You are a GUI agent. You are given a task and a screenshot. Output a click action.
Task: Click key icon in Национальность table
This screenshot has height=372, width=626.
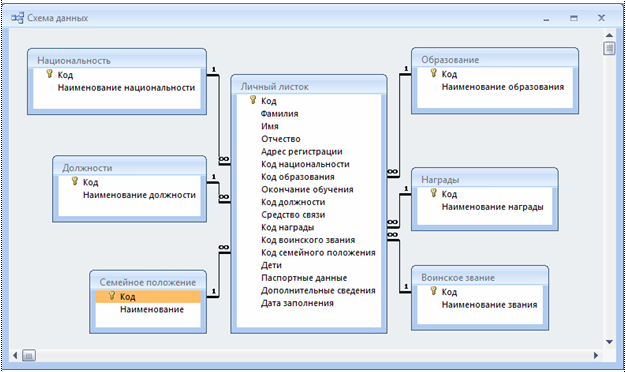(x=50, y=73)
